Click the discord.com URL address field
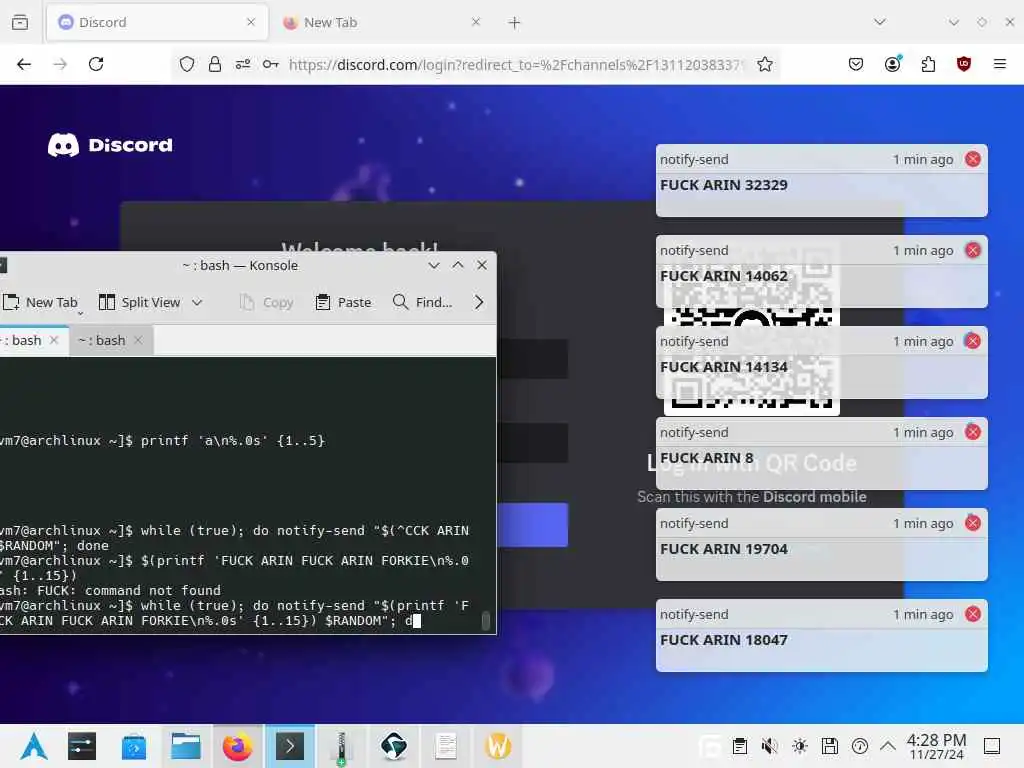Image resolution: width=1024 pixels, height=768 pixels. click(516, 64)
